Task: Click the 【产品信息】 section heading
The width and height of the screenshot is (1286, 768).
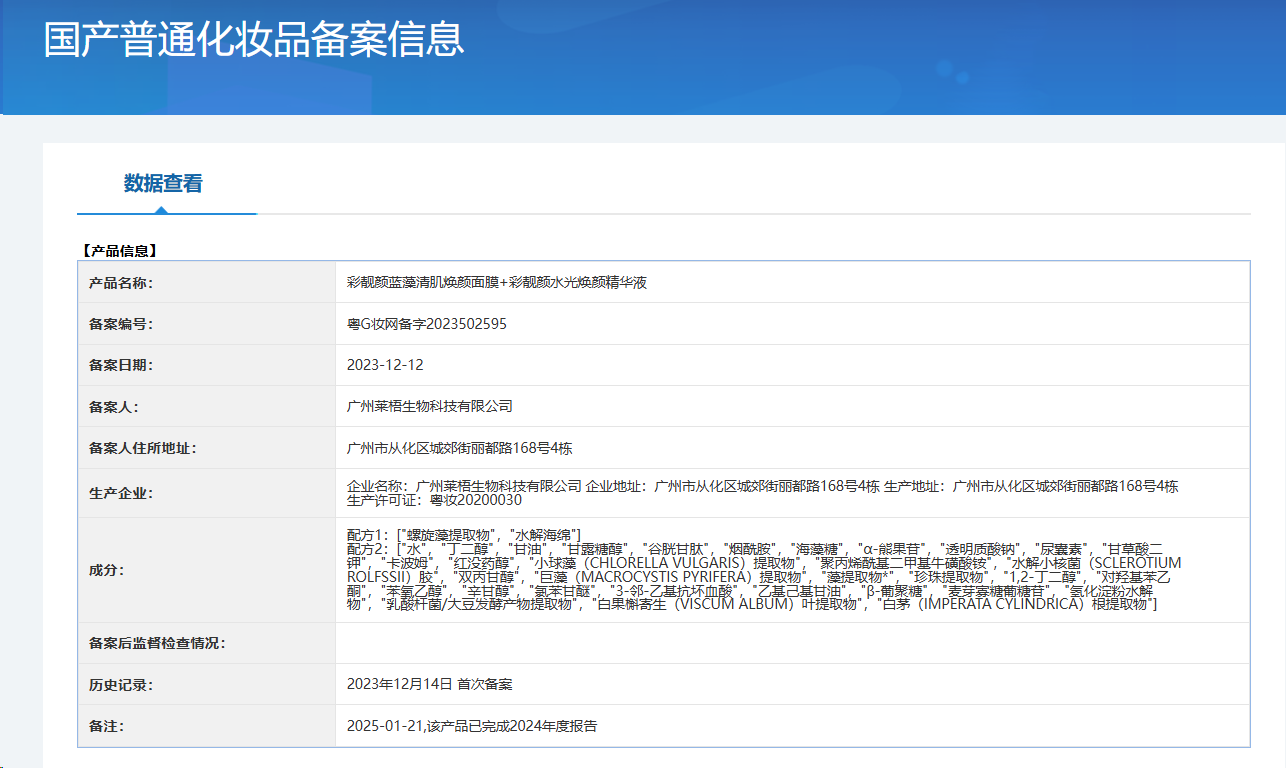Action: click(x=118, y=250)
